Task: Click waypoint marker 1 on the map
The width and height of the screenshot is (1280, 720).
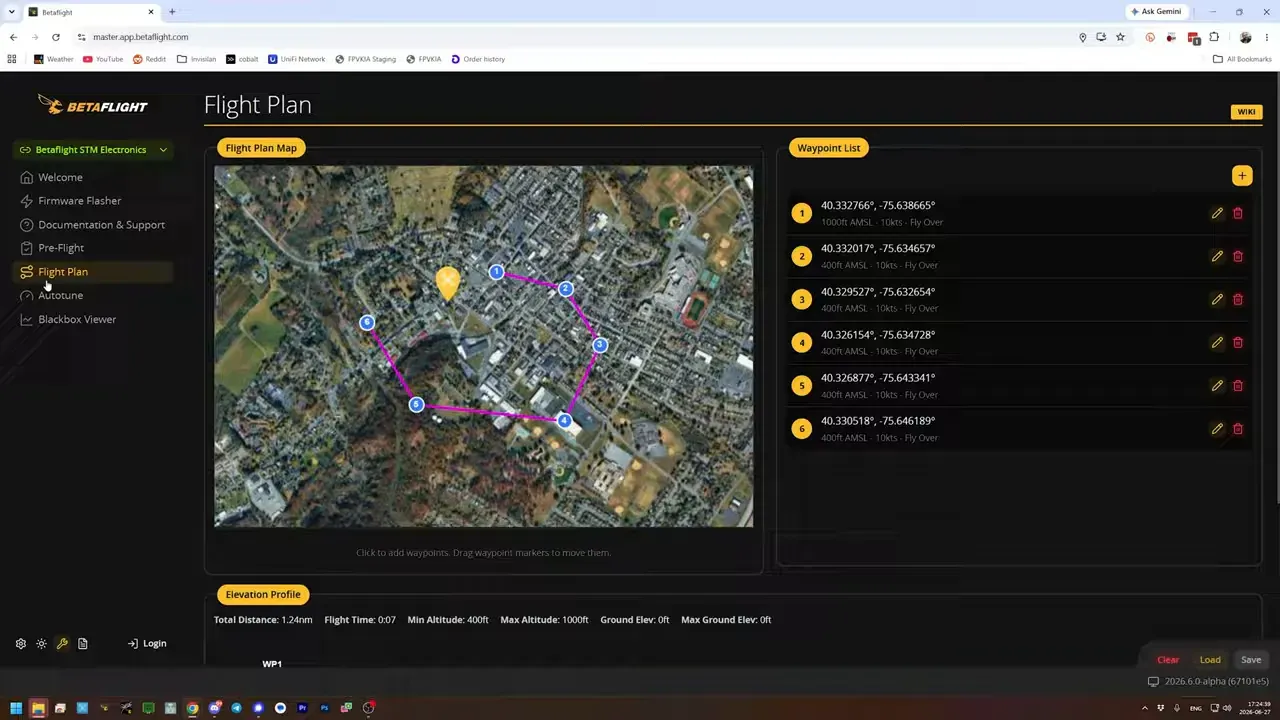Action: [x=496, y=272]
